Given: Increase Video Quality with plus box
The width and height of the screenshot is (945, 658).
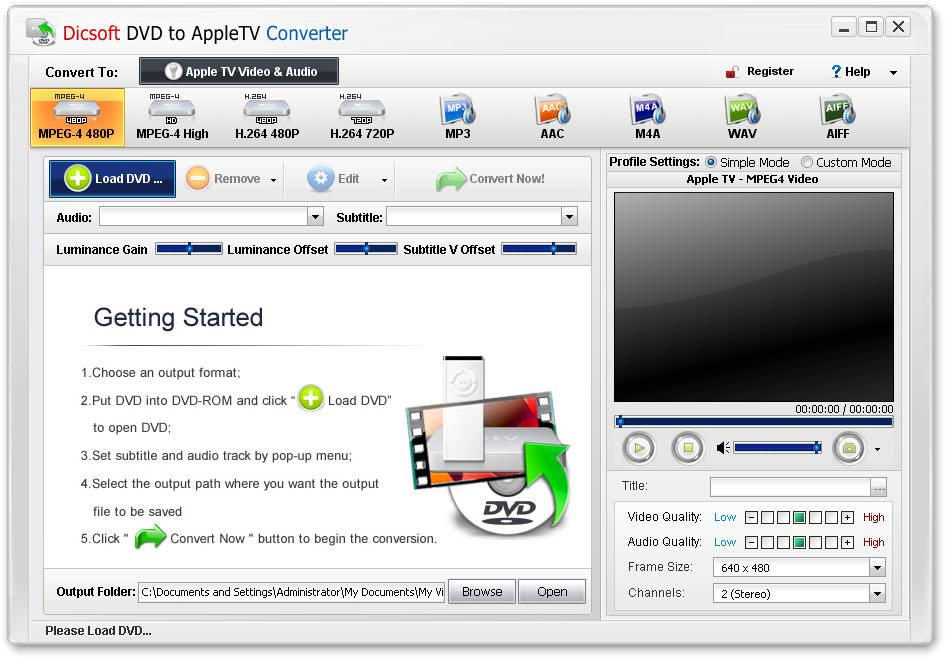Looking at the screenshot, I should point(847,518).
